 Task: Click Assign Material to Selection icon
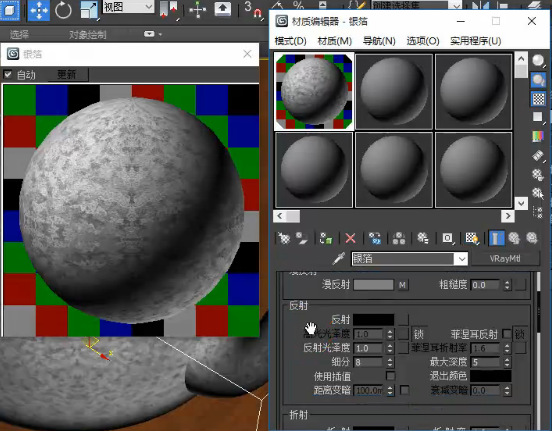point(326,238)
